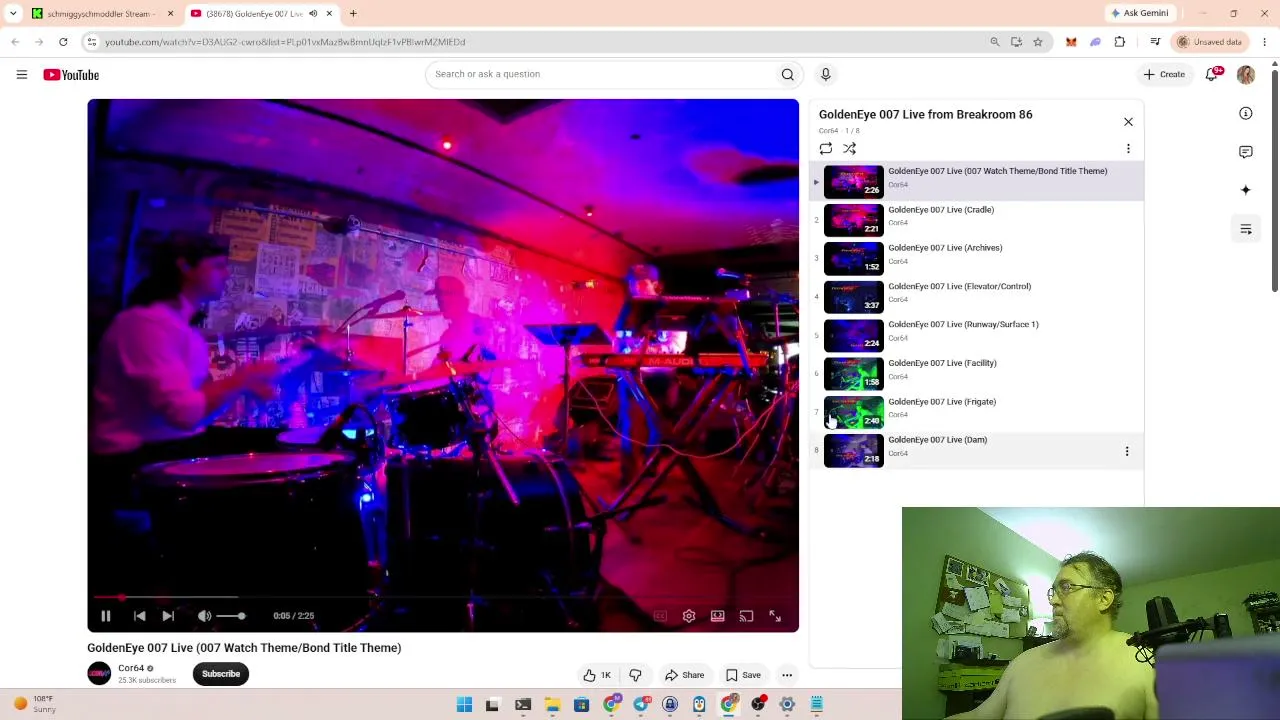Open the MetaMask fox extension
Image resolution: width=1280 pixels, height=720 pixels.
1071,42
